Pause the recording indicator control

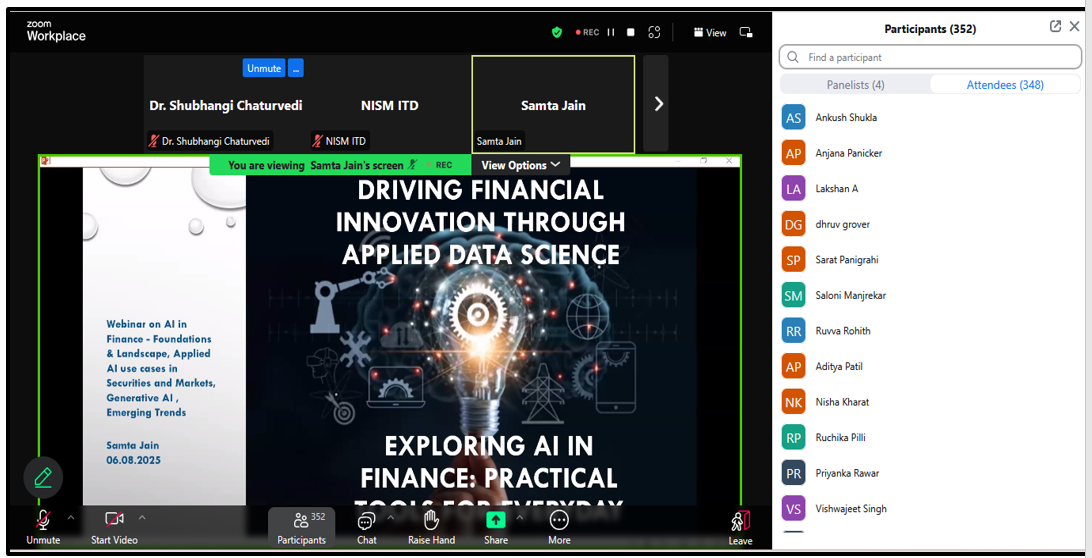611,32
